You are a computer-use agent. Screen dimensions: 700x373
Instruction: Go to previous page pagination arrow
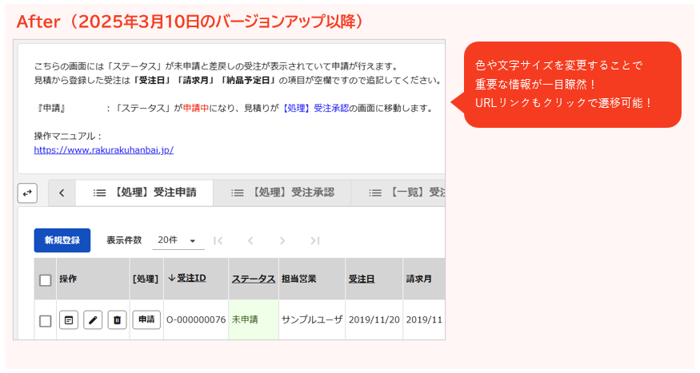click(250, 240)
